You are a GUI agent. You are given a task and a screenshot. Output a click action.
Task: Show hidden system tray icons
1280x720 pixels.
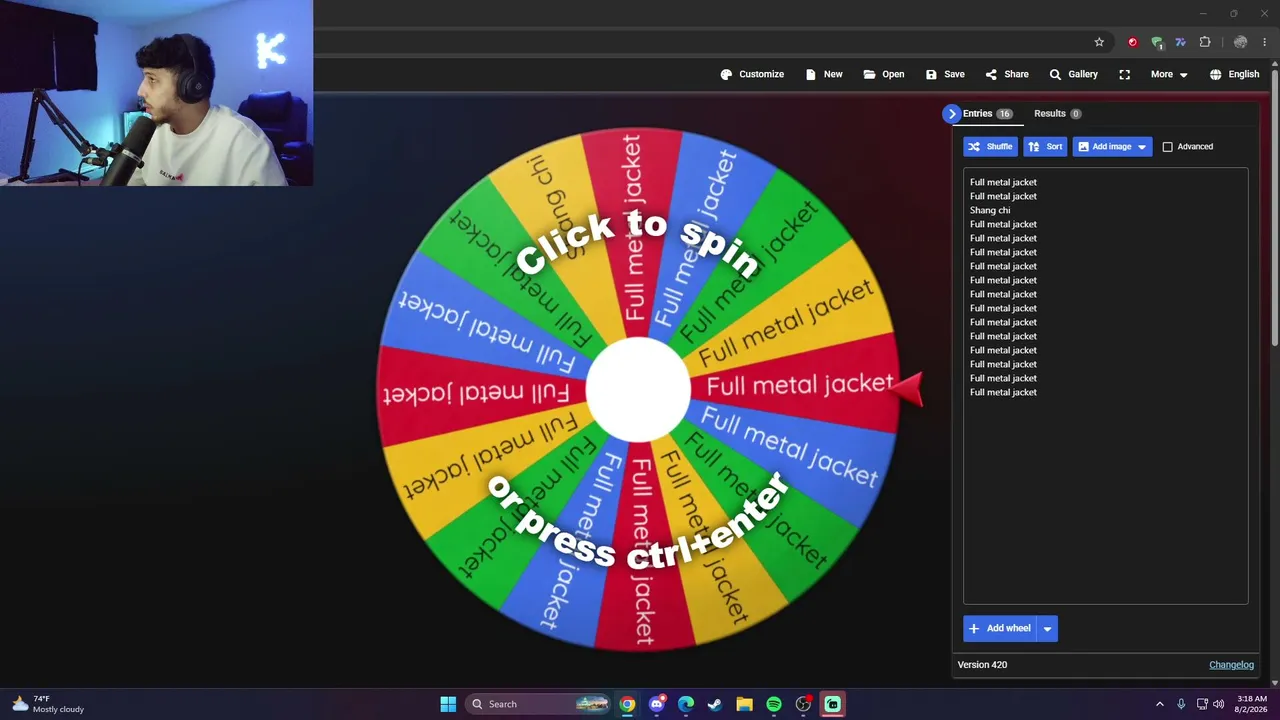pos(1160,704)
